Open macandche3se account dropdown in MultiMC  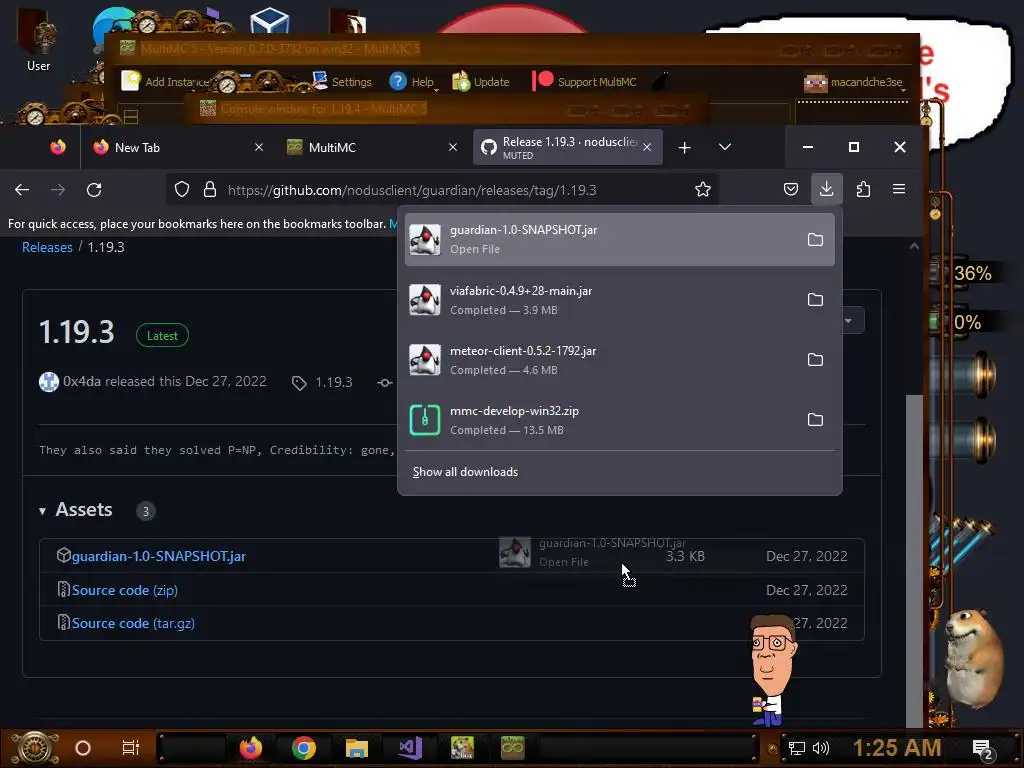click(x=854, y=82)
